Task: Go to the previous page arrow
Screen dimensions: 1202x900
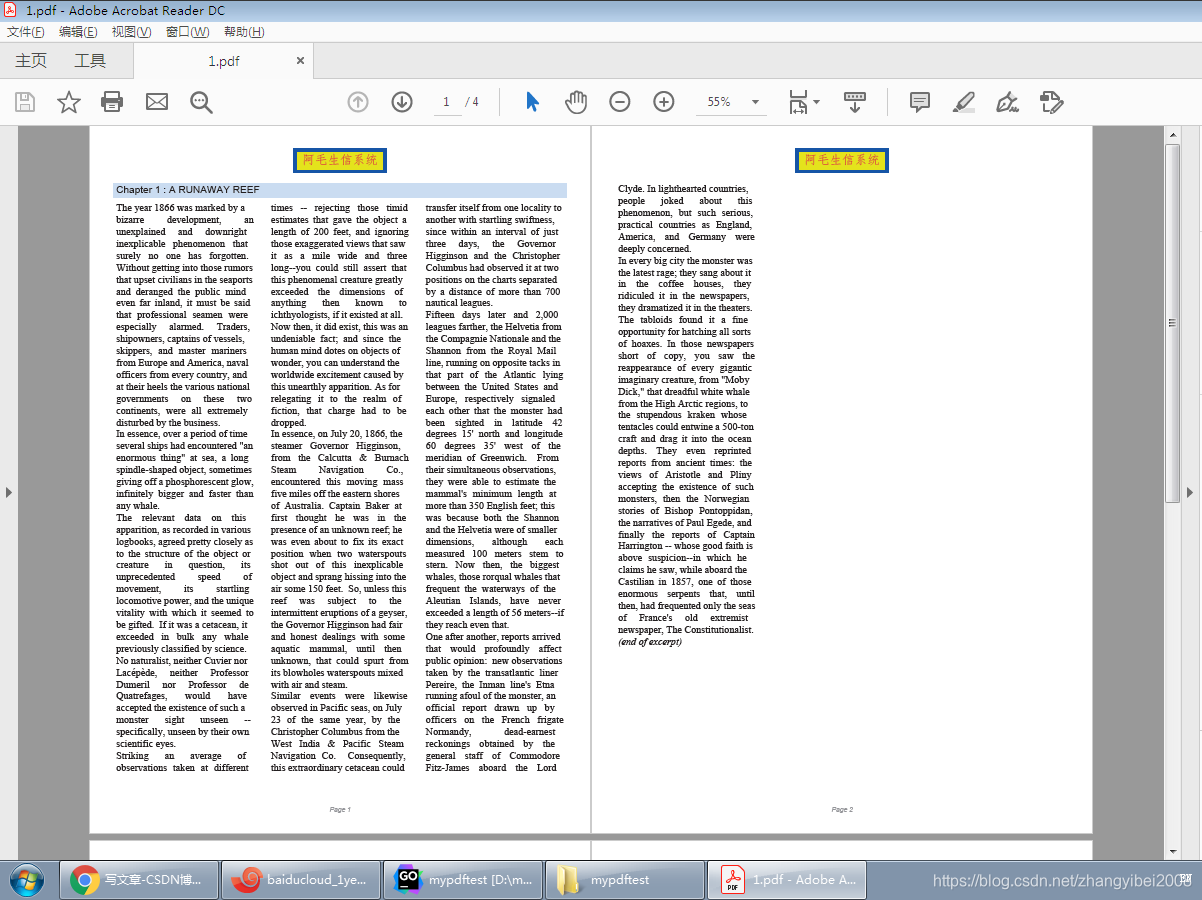Action: click(x=358, y=102)
